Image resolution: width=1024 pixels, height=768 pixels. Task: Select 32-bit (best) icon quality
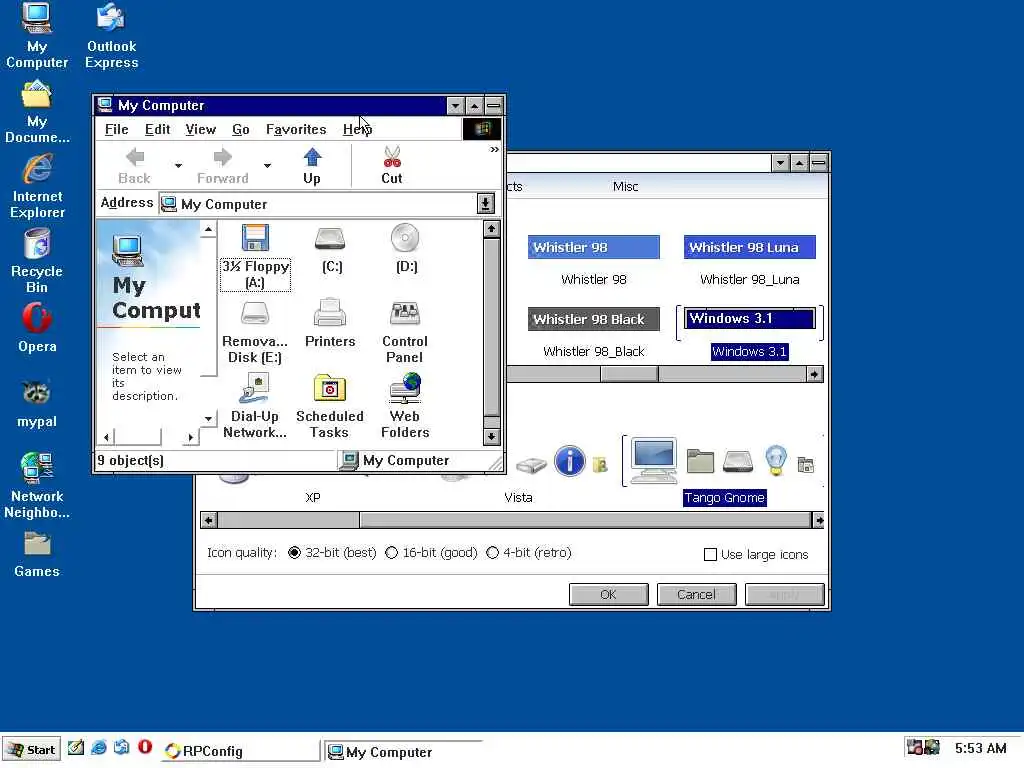pyautogui.click(x=332, y=552)
